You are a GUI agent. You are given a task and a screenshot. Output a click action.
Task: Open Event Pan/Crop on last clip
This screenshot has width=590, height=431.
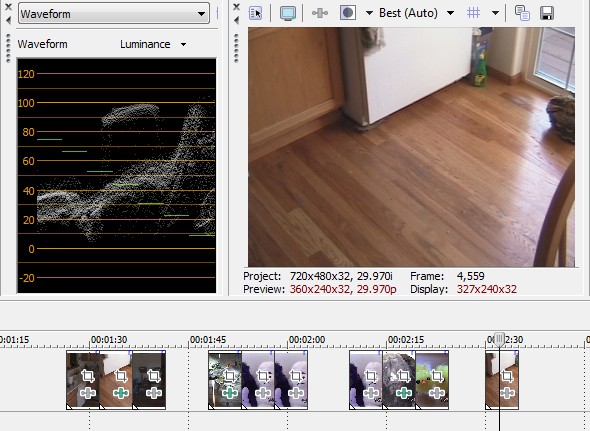coord(506,376)
